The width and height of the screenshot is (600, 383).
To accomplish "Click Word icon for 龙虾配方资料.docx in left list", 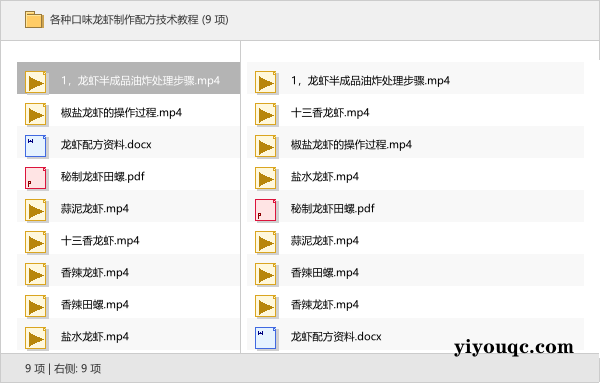I will (36, 146).
